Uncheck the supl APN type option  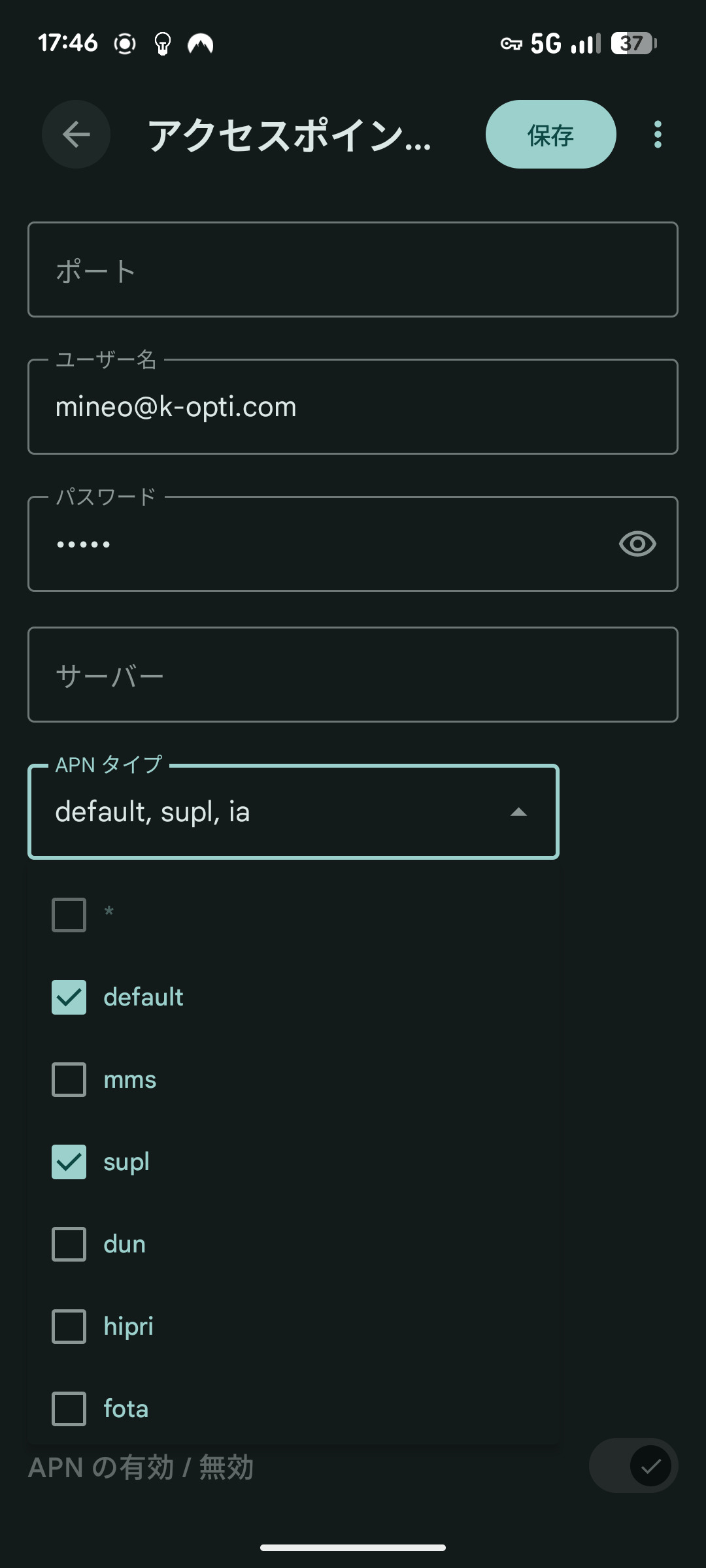(69, 1162)
